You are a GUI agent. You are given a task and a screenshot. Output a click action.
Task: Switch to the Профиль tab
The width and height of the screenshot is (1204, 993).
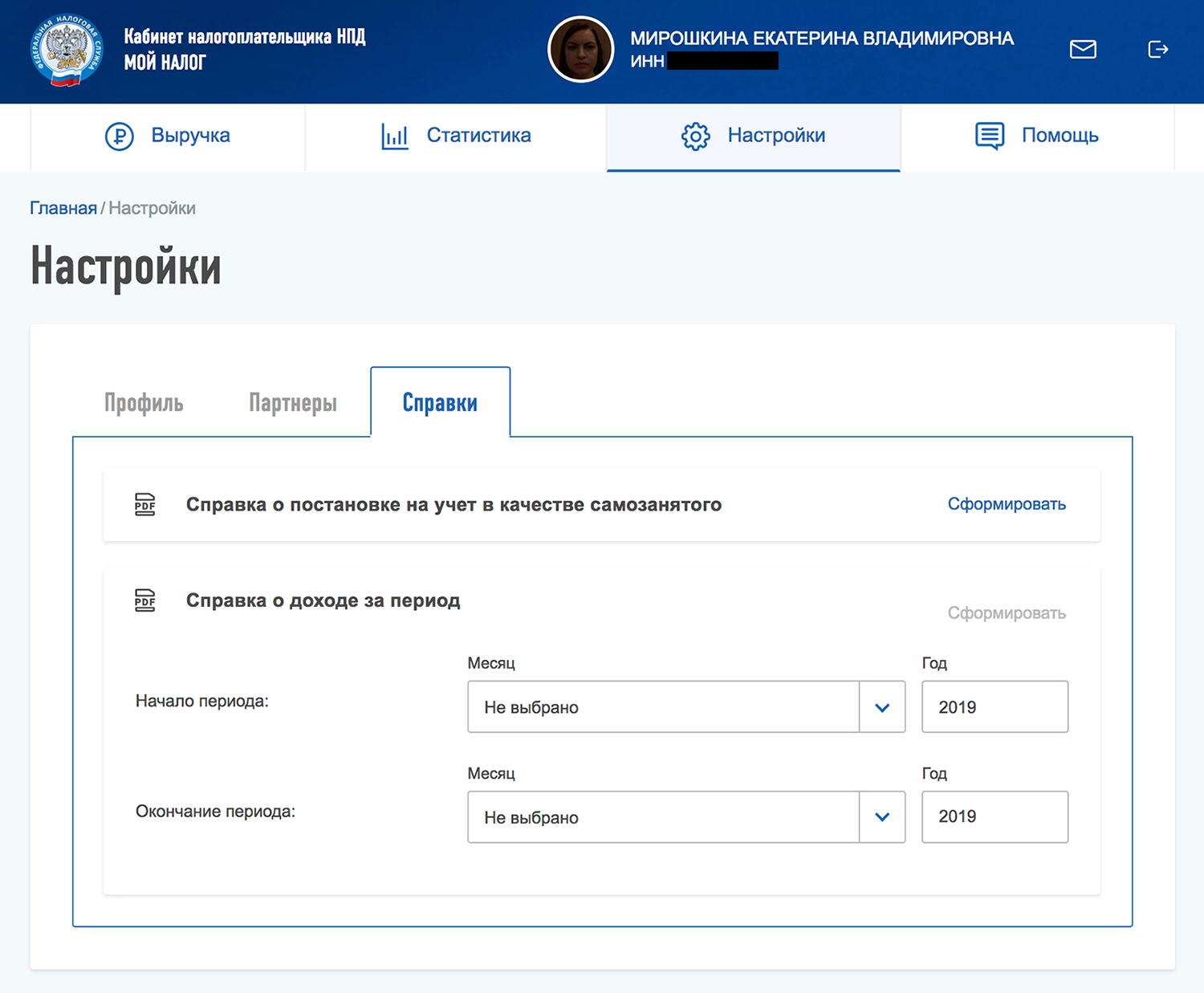point(144,403)
